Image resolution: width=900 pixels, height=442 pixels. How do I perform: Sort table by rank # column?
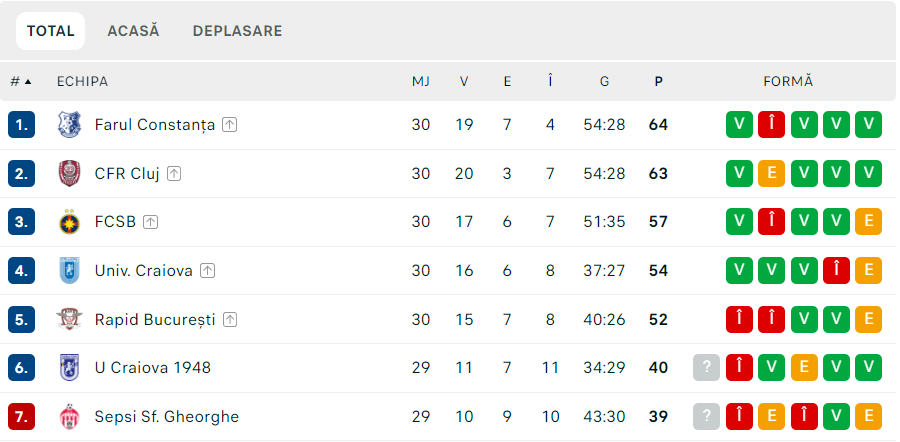(20, 81)
